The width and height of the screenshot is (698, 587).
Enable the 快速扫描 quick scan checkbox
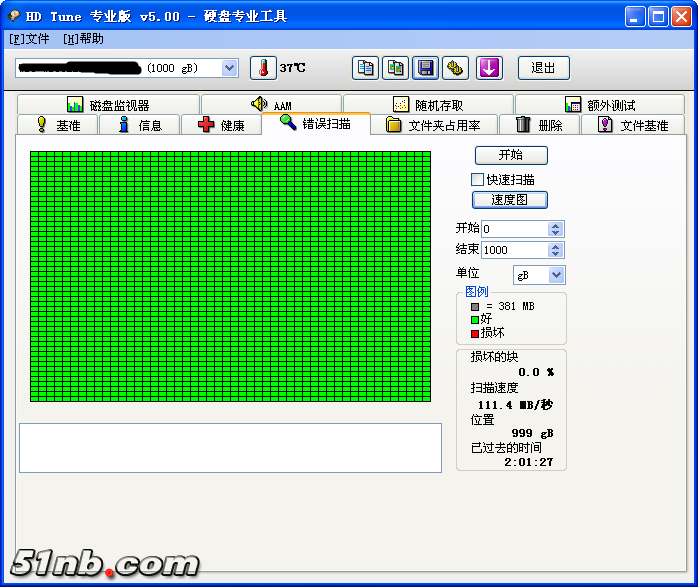coord(478,179)
